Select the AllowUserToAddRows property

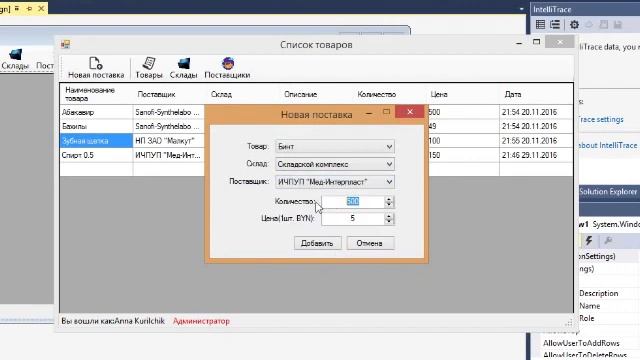point(581,343)
